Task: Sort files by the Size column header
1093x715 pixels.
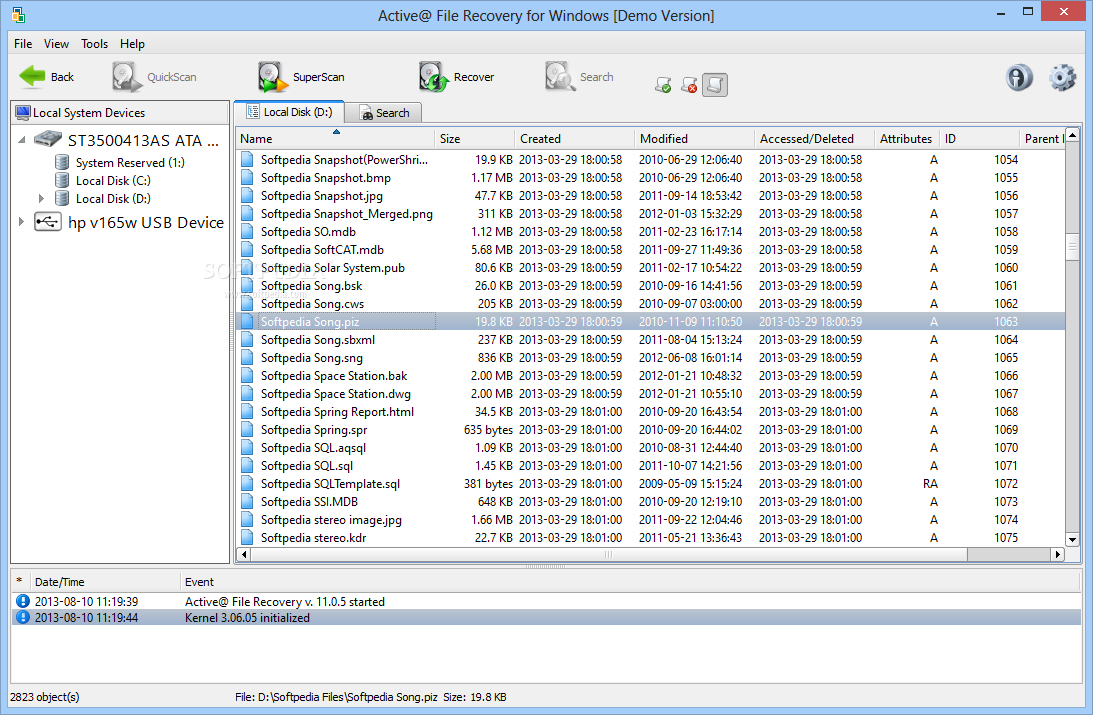Action: [475, 139]
